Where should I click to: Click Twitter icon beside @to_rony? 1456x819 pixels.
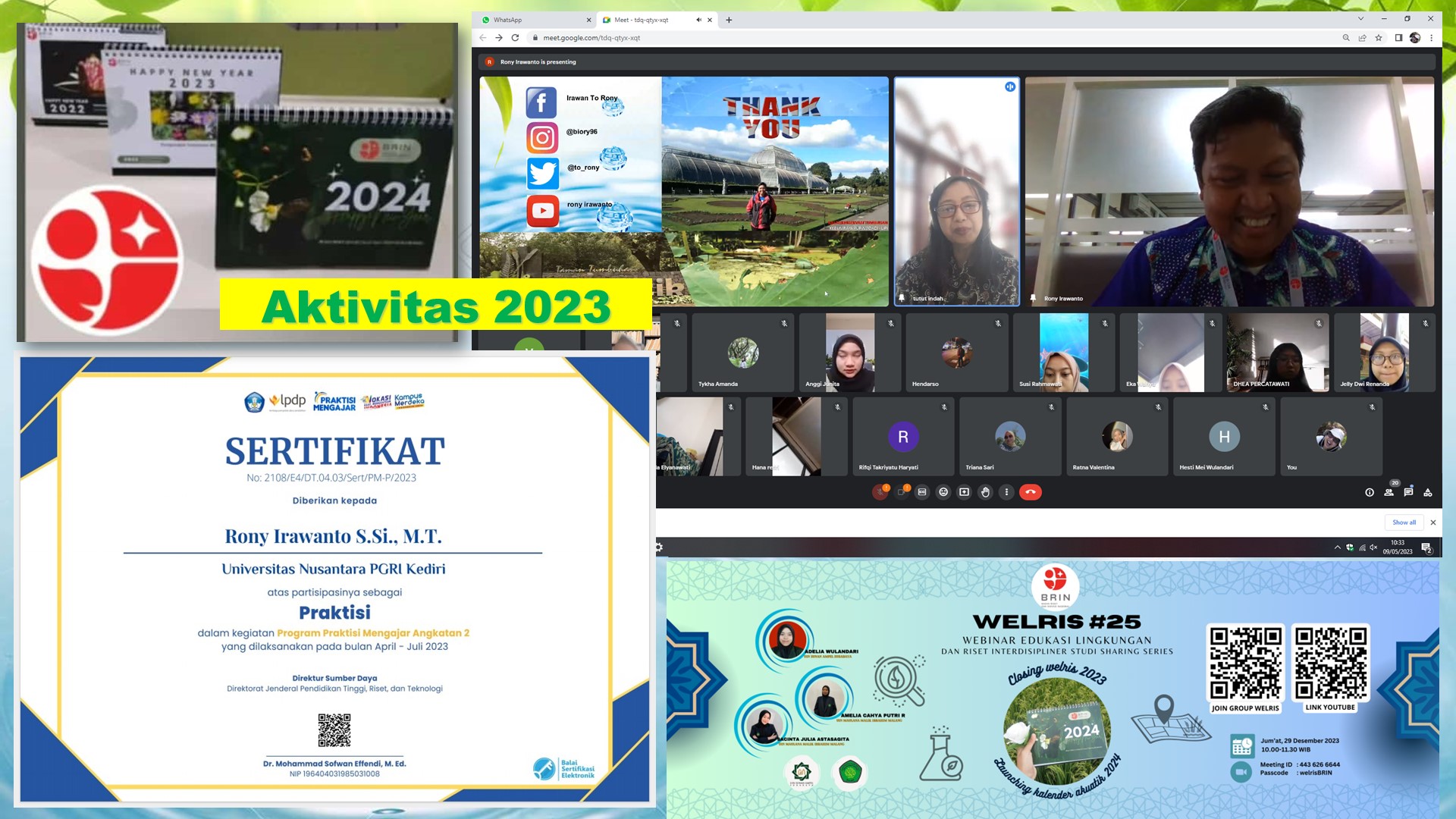[x=543, y=174]
